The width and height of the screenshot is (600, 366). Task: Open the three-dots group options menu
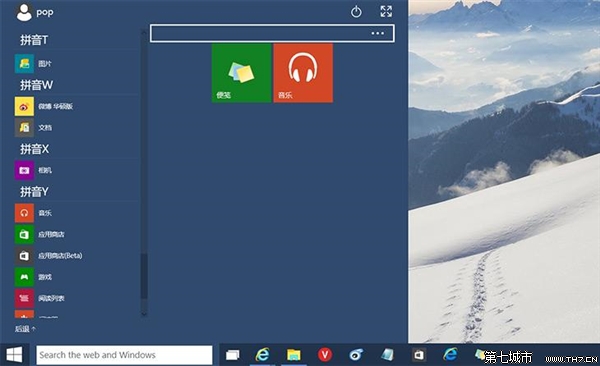point(377,33)
